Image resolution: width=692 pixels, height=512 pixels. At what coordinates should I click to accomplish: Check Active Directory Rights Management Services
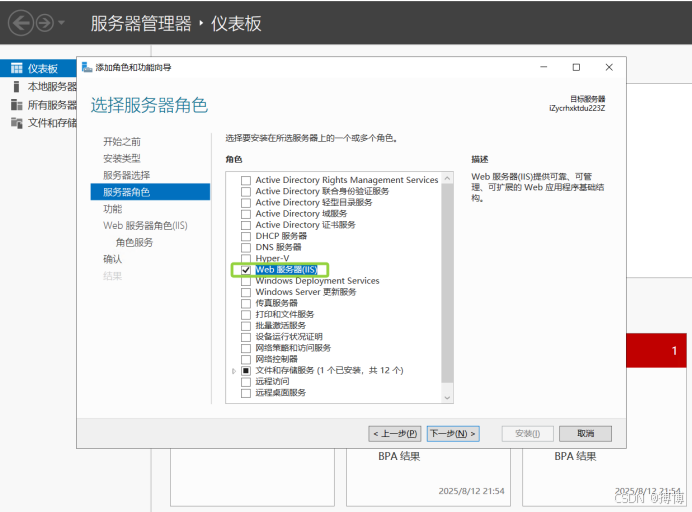pyautogui.click(x=246, y=180)
